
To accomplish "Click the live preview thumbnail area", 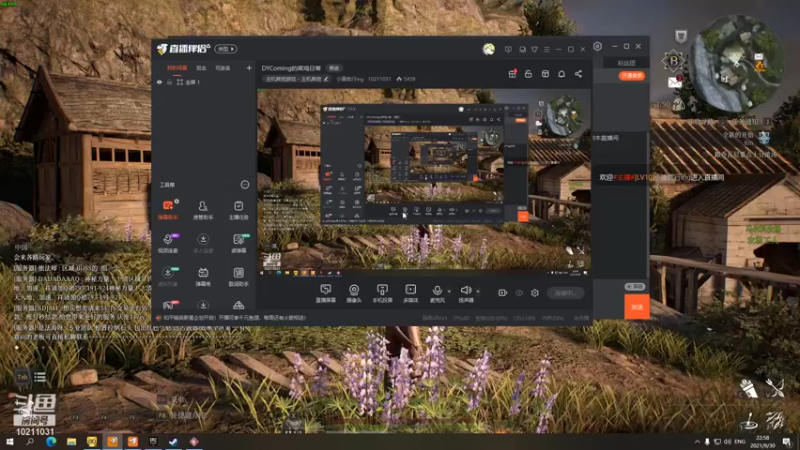I will [x=423, y=183].
